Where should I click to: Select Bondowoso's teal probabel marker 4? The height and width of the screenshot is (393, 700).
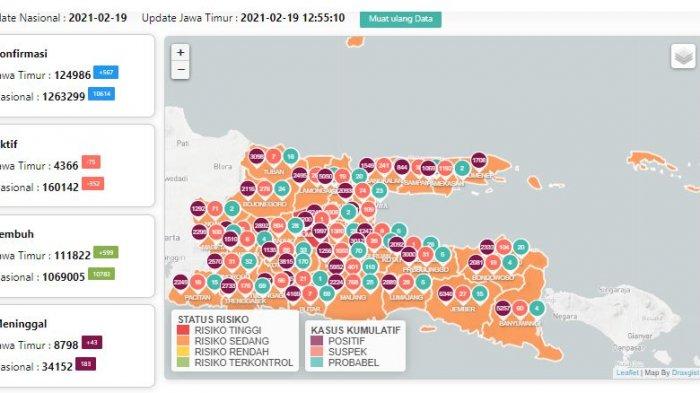(x=510, y=263)
